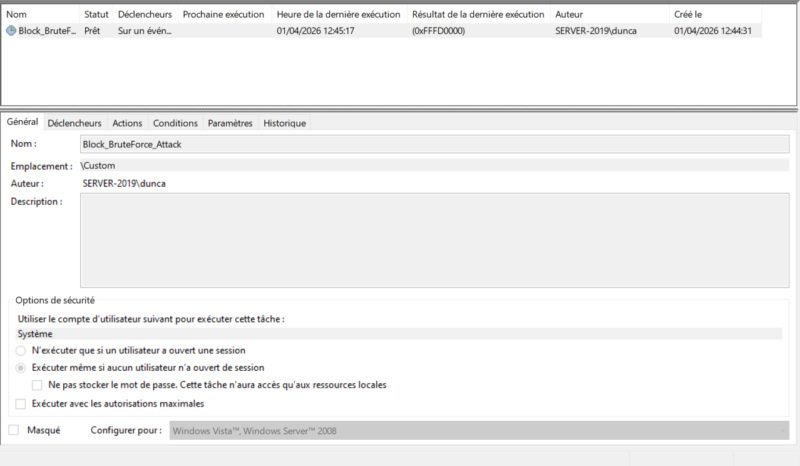Select 'Exécuter même si aucun utilisateur' radio button
Image resolution: width=800 pixels, height=466 pixels.
22,368
